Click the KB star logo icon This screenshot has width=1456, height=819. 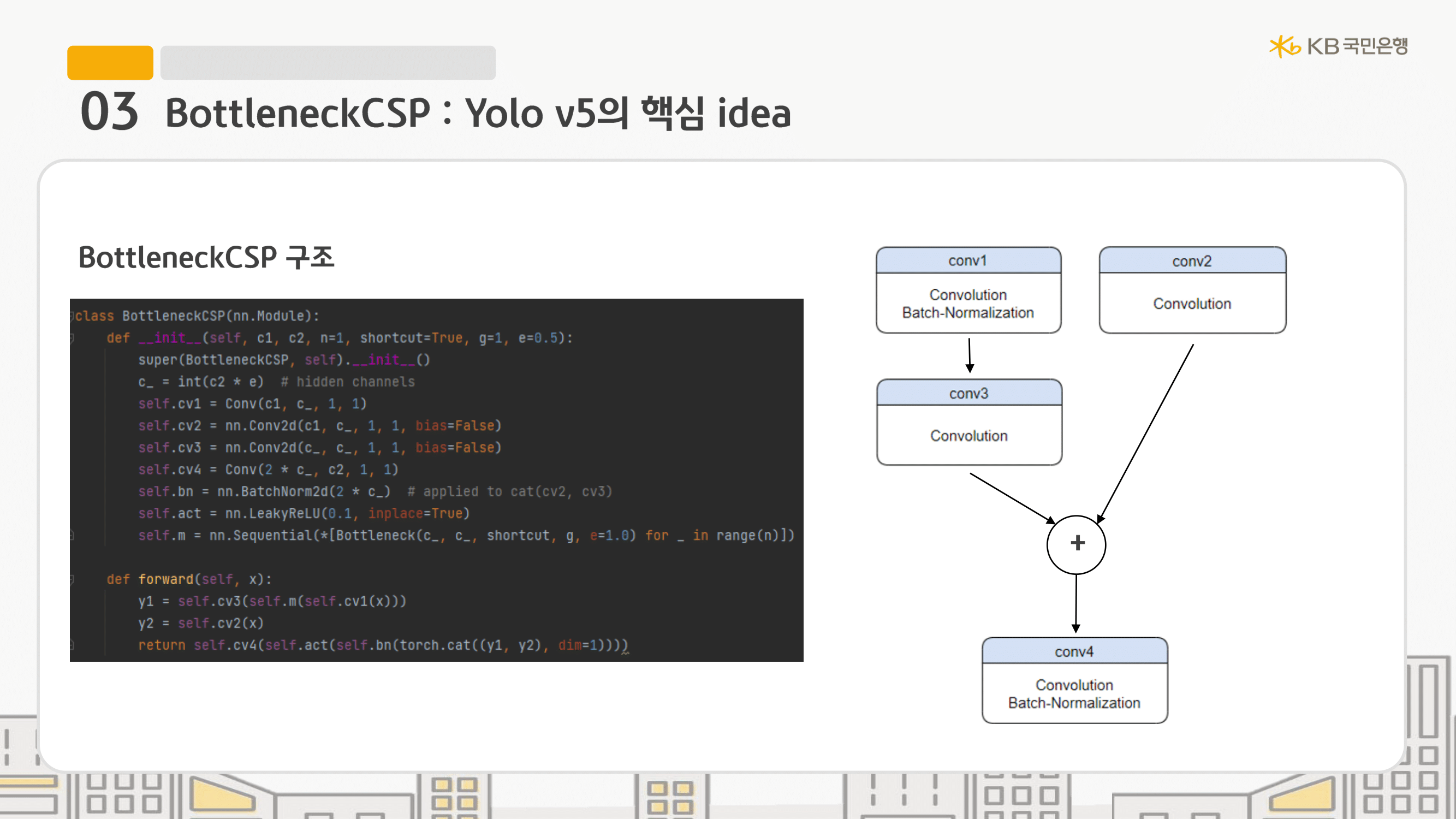pyautogui.click(x=1283, y=46)
